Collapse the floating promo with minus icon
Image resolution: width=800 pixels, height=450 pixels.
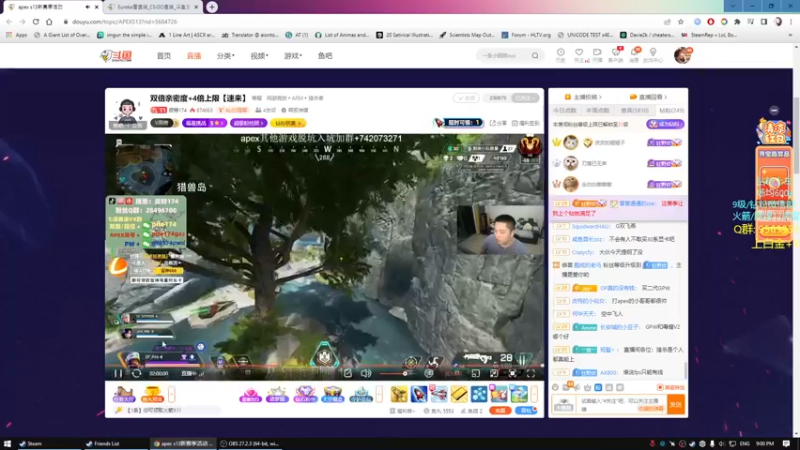click(x=774, y=110)
